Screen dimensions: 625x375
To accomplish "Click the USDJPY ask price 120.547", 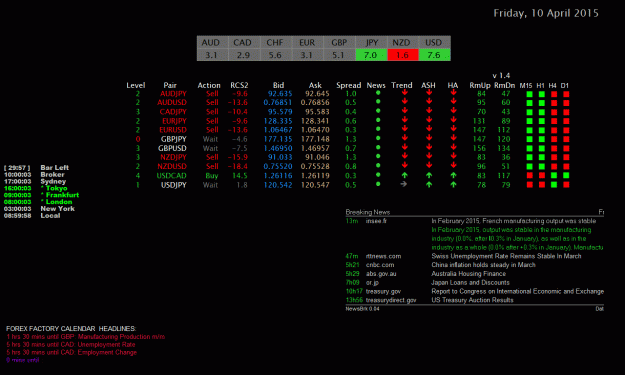I will click(315, 185).
